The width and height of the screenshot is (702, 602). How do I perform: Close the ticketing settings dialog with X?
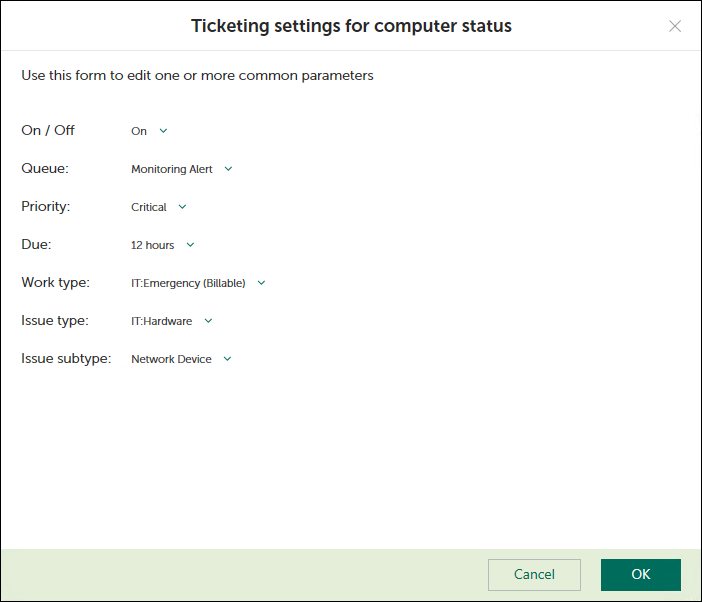pos(675,26)
